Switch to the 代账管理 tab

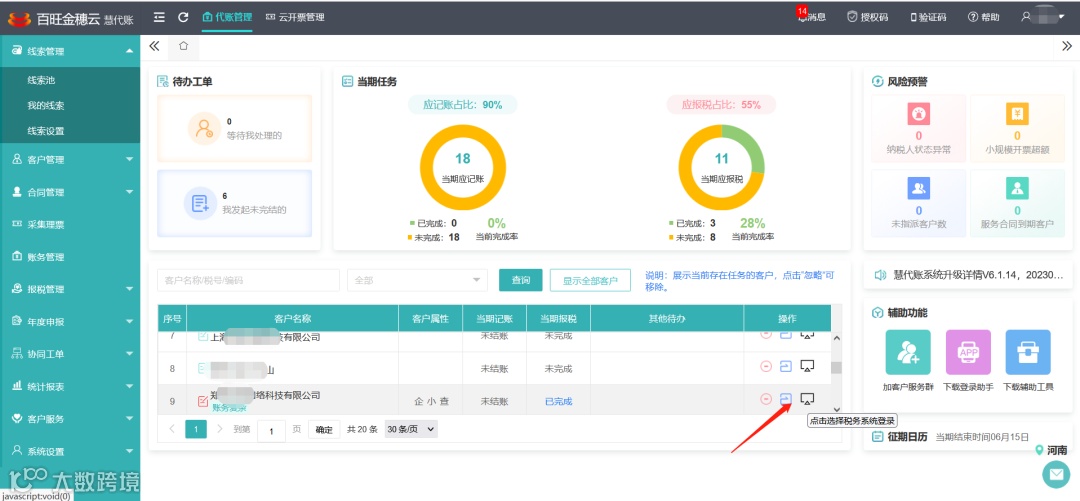point(227,17)
